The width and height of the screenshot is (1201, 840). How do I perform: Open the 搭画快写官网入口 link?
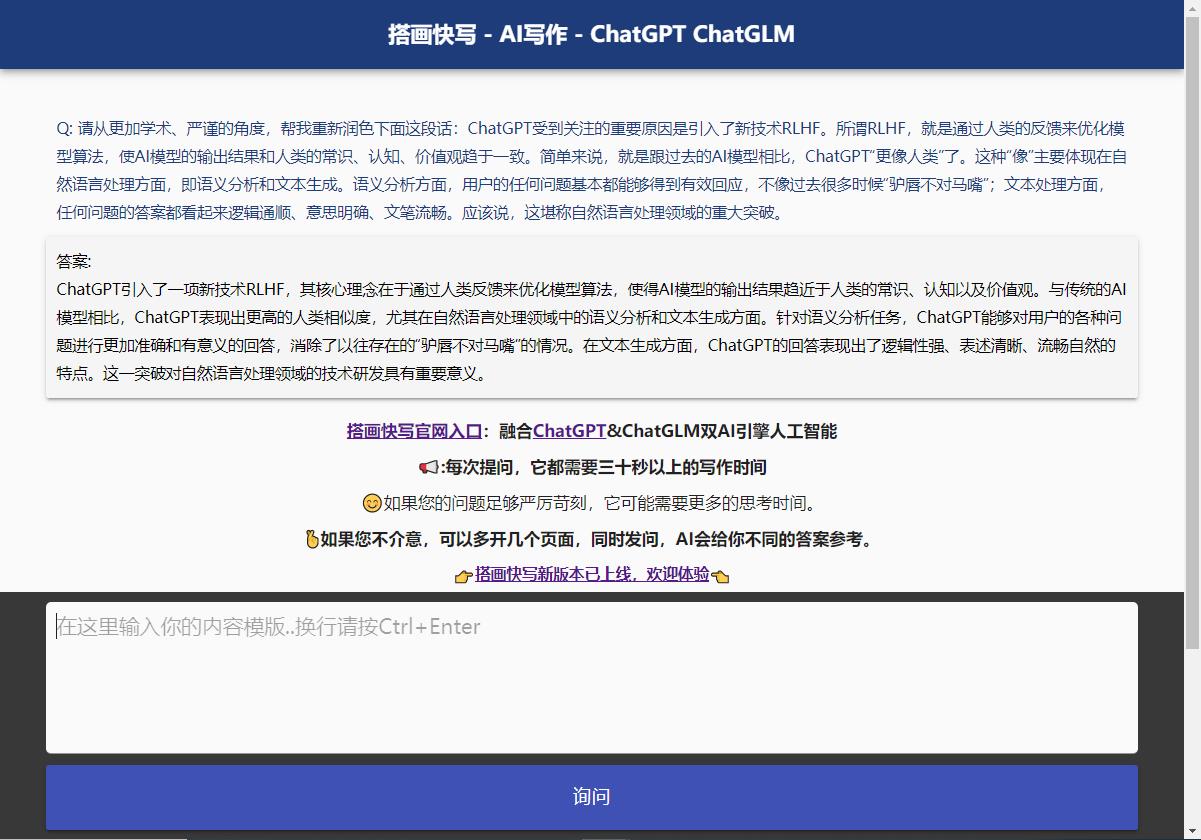pos(414,431)
